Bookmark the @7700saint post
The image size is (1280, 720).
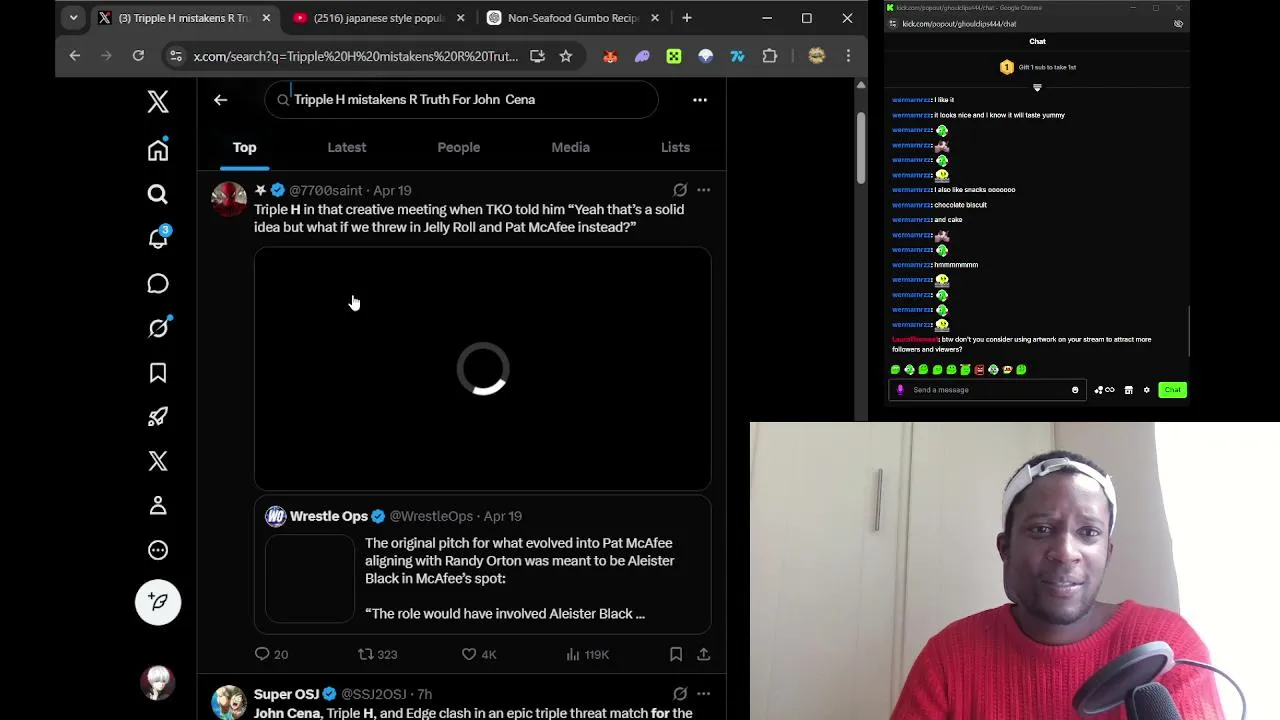pos(676,654)
